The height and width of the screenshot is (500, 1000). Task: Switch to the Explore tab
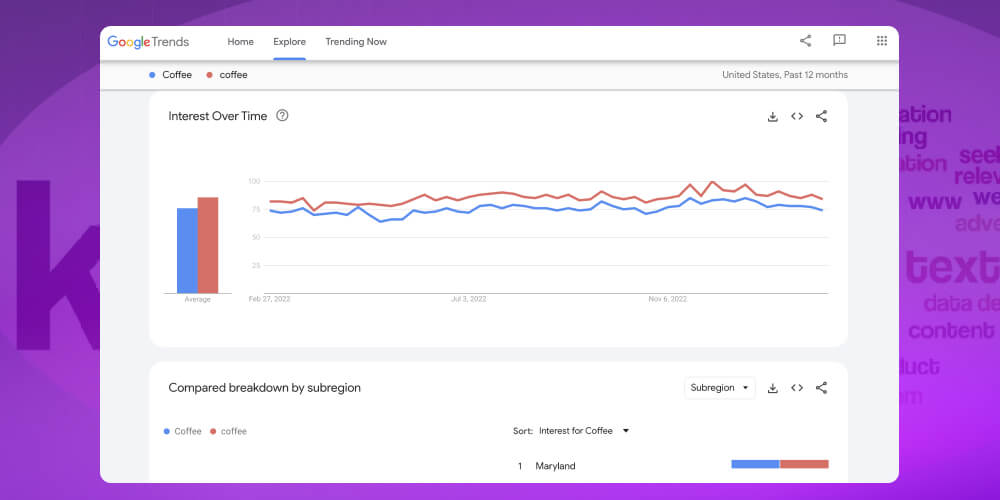point(290,41)
